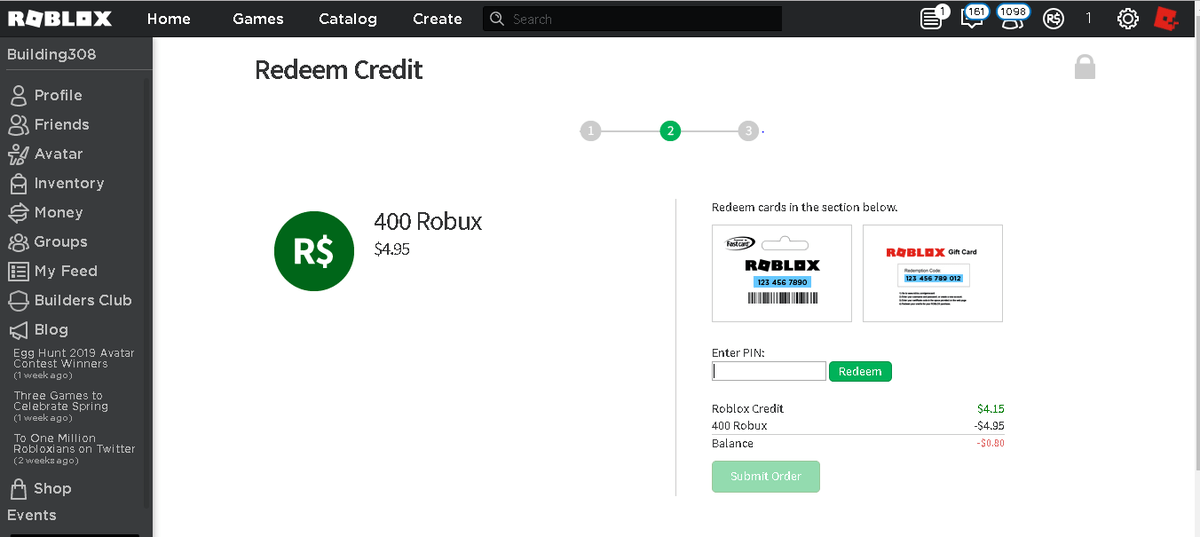Open the Home menu
The width and height of the screenshot is (1200, 537).
point(168,18)
